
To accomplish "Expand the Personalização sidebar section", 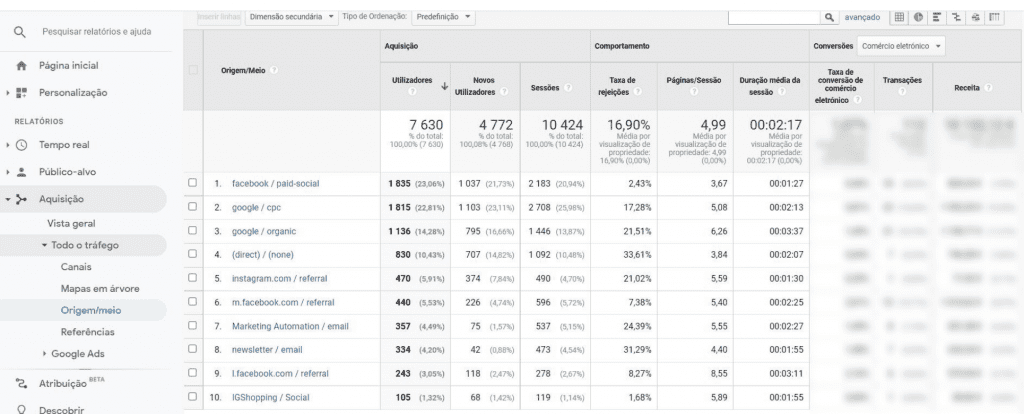I will pyautogui.click(x=8, y=93).
